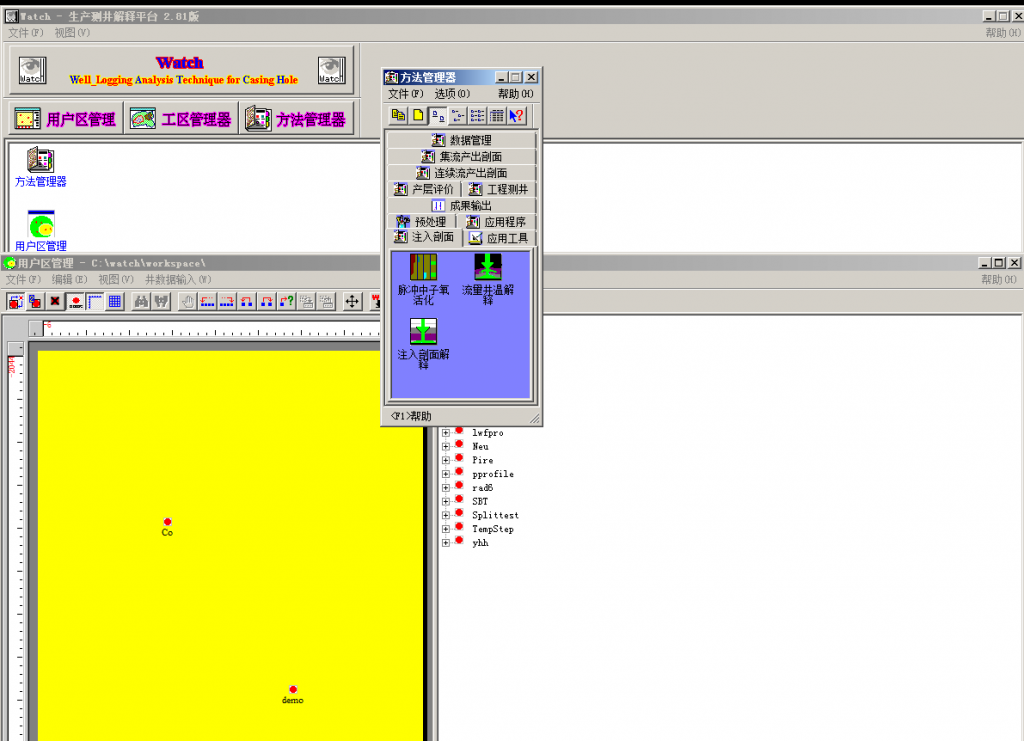Viewport: 1024px width, 741px height.
Task: Click the first binoculars search icon
Action: pos(141,301)
